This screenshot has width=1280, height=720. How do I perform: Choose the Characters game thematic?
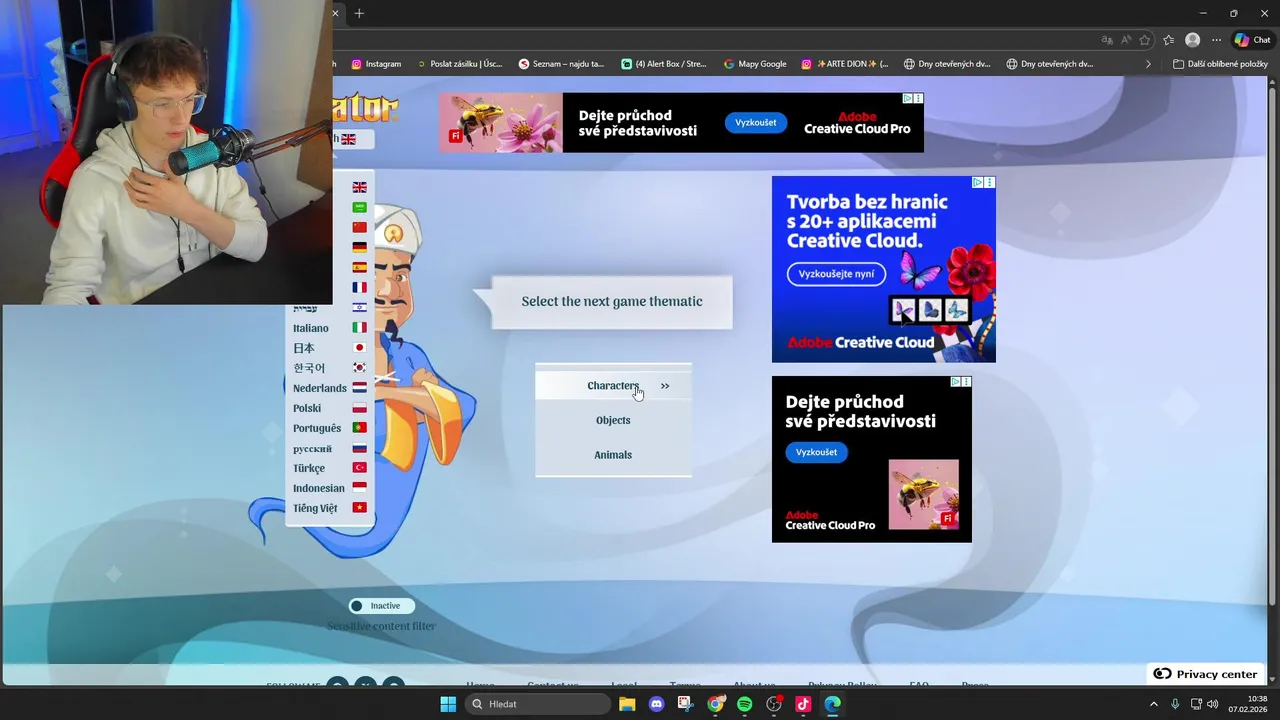[613, 386]
